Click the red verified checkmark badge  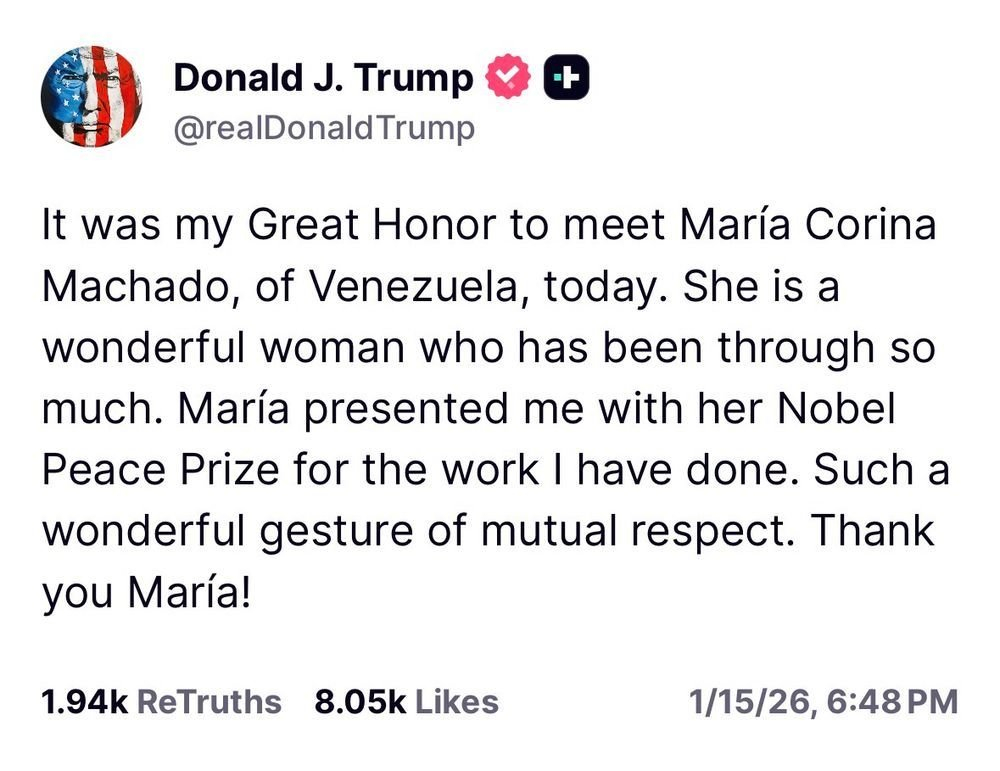click(508, 77)
